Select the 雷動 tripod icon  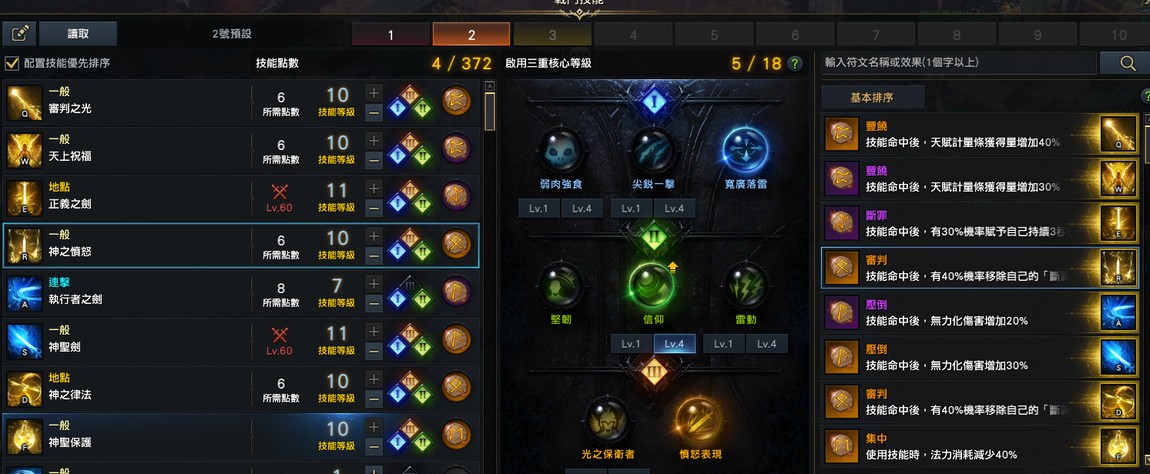point(746,285)
